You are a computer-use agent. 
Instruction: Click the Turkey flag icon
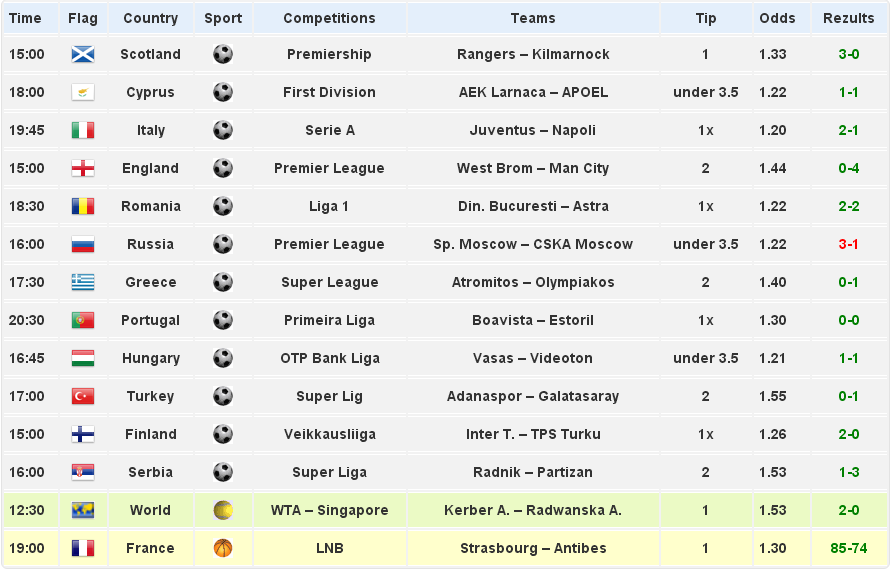[x=83, y=396]
